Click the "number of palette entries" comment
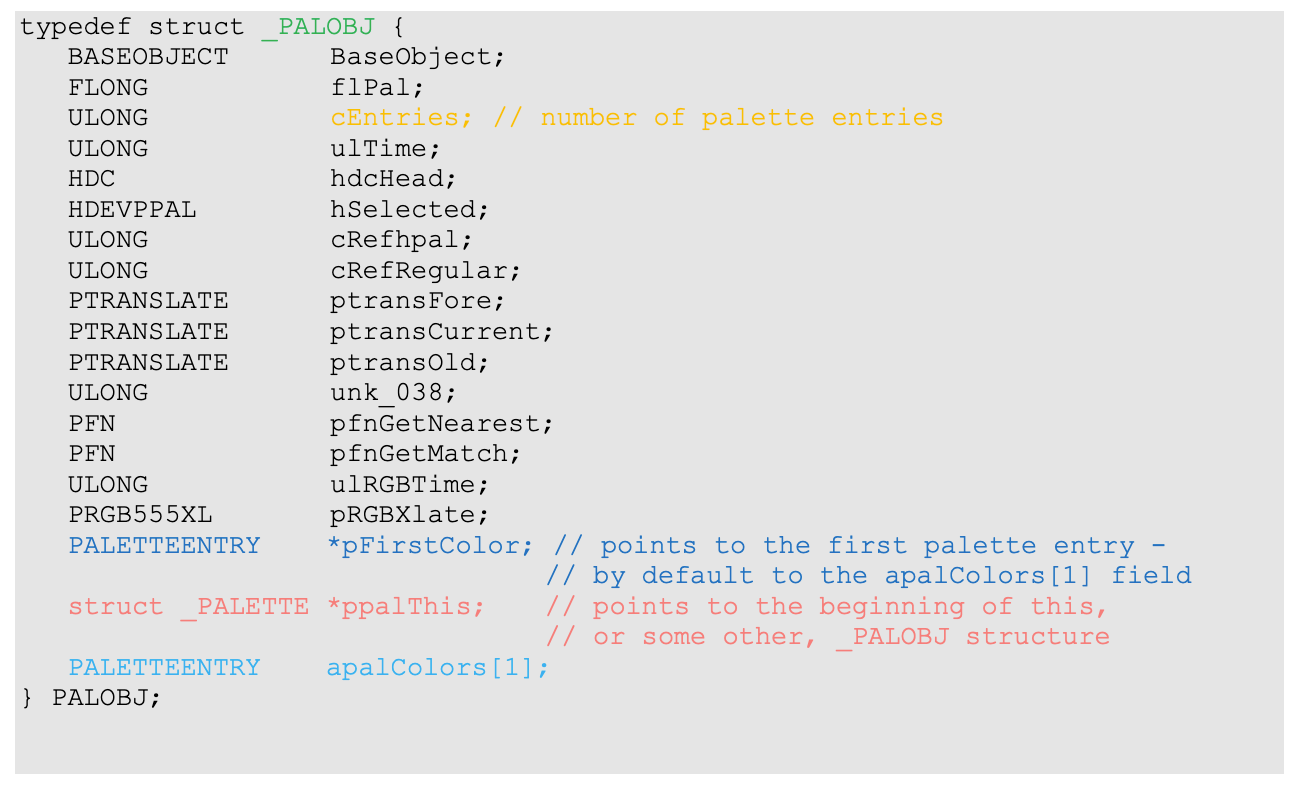Screen dimensions: 1299x786 [741, 118]
